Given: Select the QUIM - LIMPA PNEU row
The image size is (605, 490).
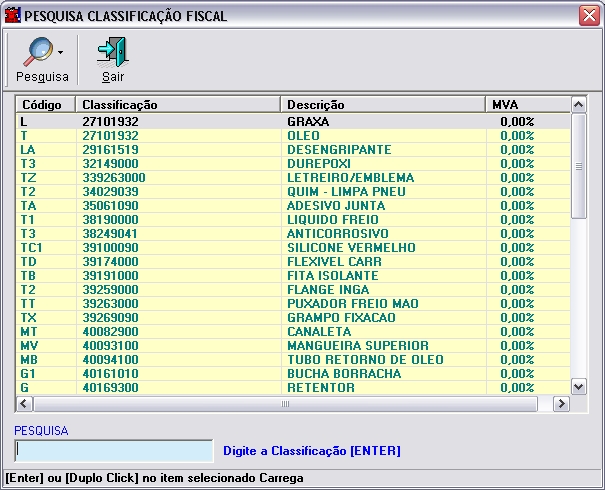Looking at the screenshot, I should point(293,191).
